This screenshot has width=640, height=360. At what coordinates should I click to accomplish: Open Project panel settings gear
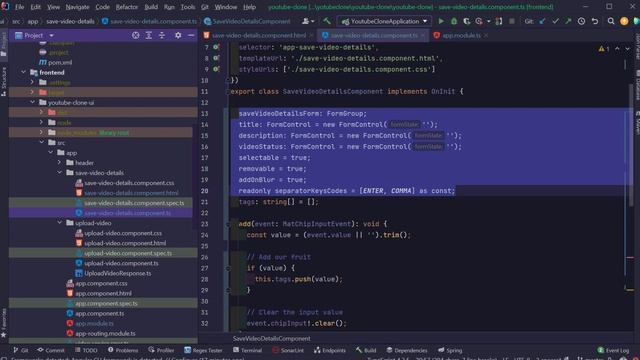coord(178,36)
